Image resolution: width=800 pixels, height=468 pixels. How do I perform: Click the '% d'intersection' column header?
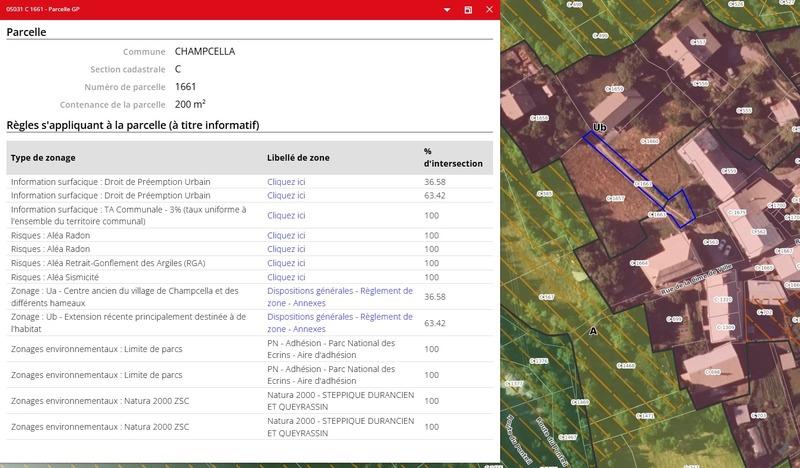point(453,157)
